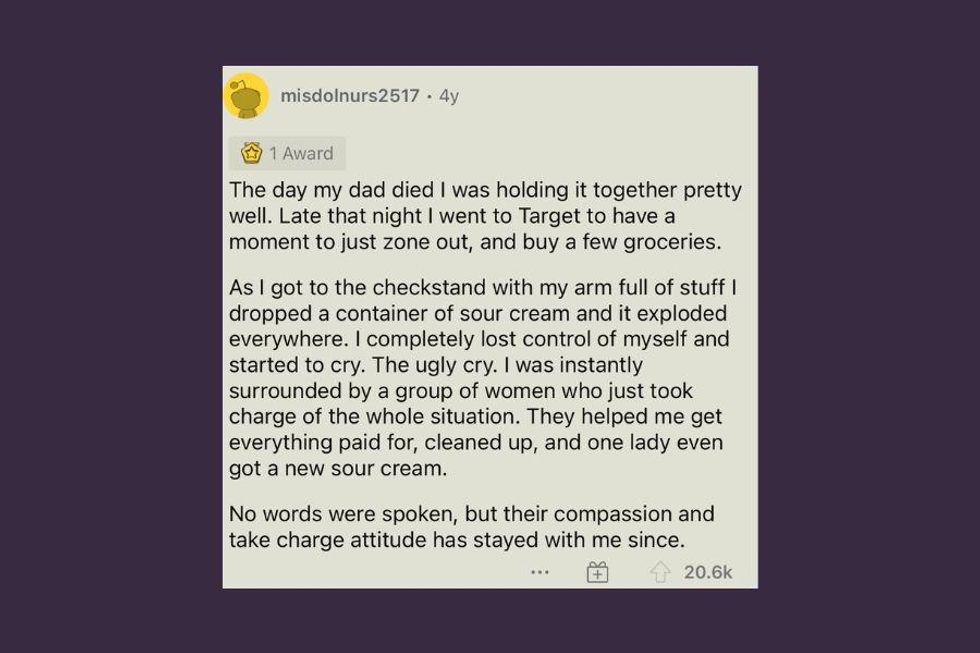Screen dimensions: 980x653
Task: Click the yellow Snoo avatar of misdolnurs2517
Action: 246,97
